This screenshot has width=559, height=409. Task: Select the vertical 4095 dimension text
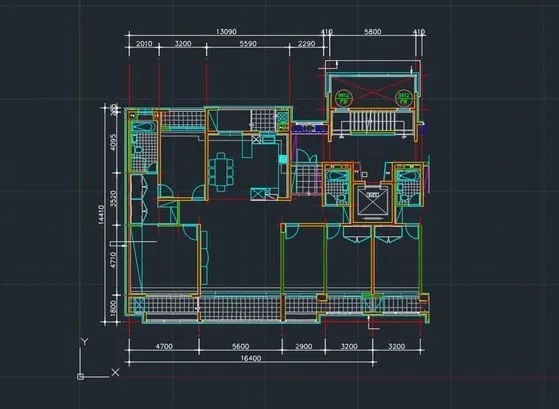pyautogui.click(x=114, y=142)
